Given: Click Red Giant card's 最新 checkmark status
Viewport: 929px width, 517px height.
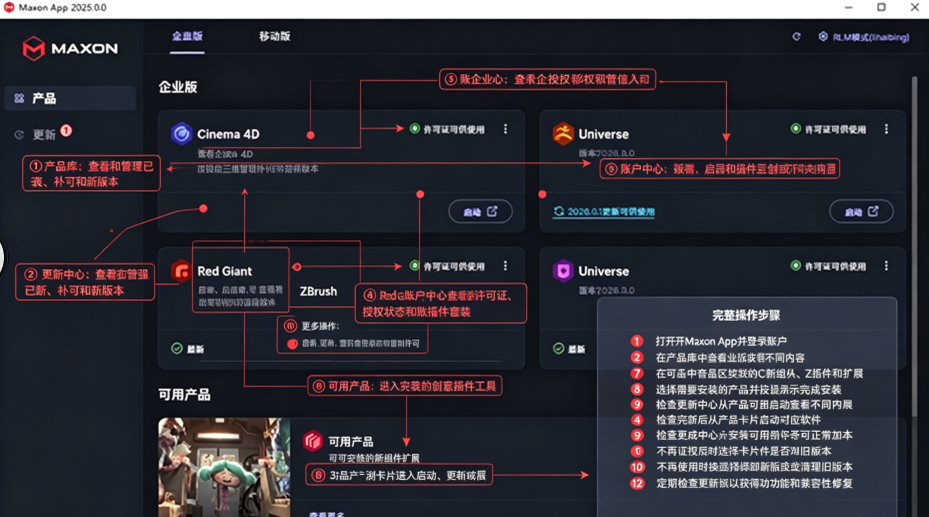Looking at the screenshot, I should [187, 349].
